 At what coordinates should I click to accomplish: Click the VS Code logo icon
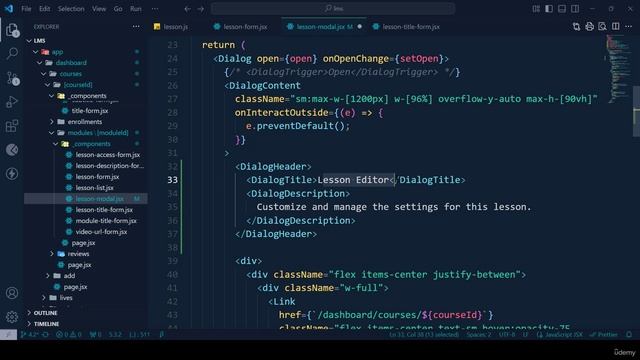9,9
